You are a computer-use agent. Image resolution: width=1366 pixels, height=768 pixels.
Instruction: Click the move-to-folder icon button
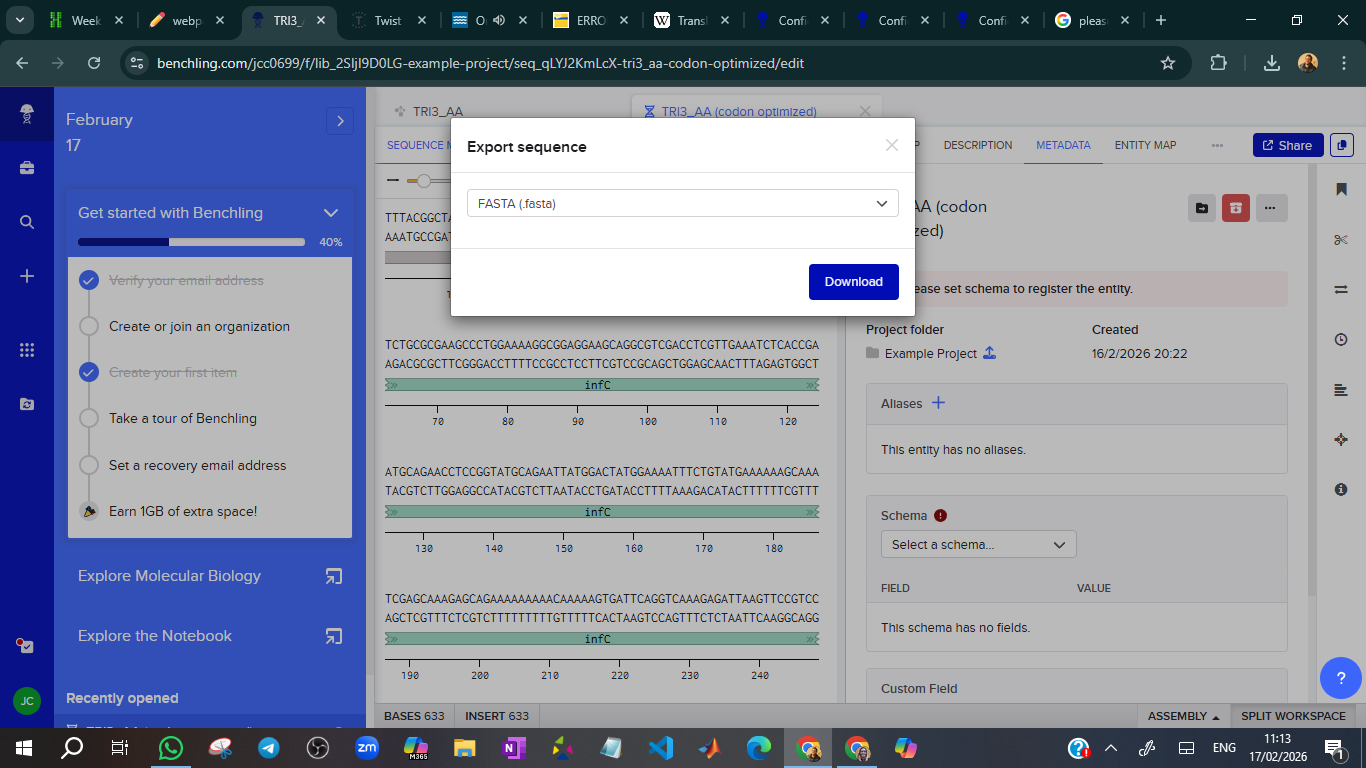pyautogui.click(x=1202, y=208)
